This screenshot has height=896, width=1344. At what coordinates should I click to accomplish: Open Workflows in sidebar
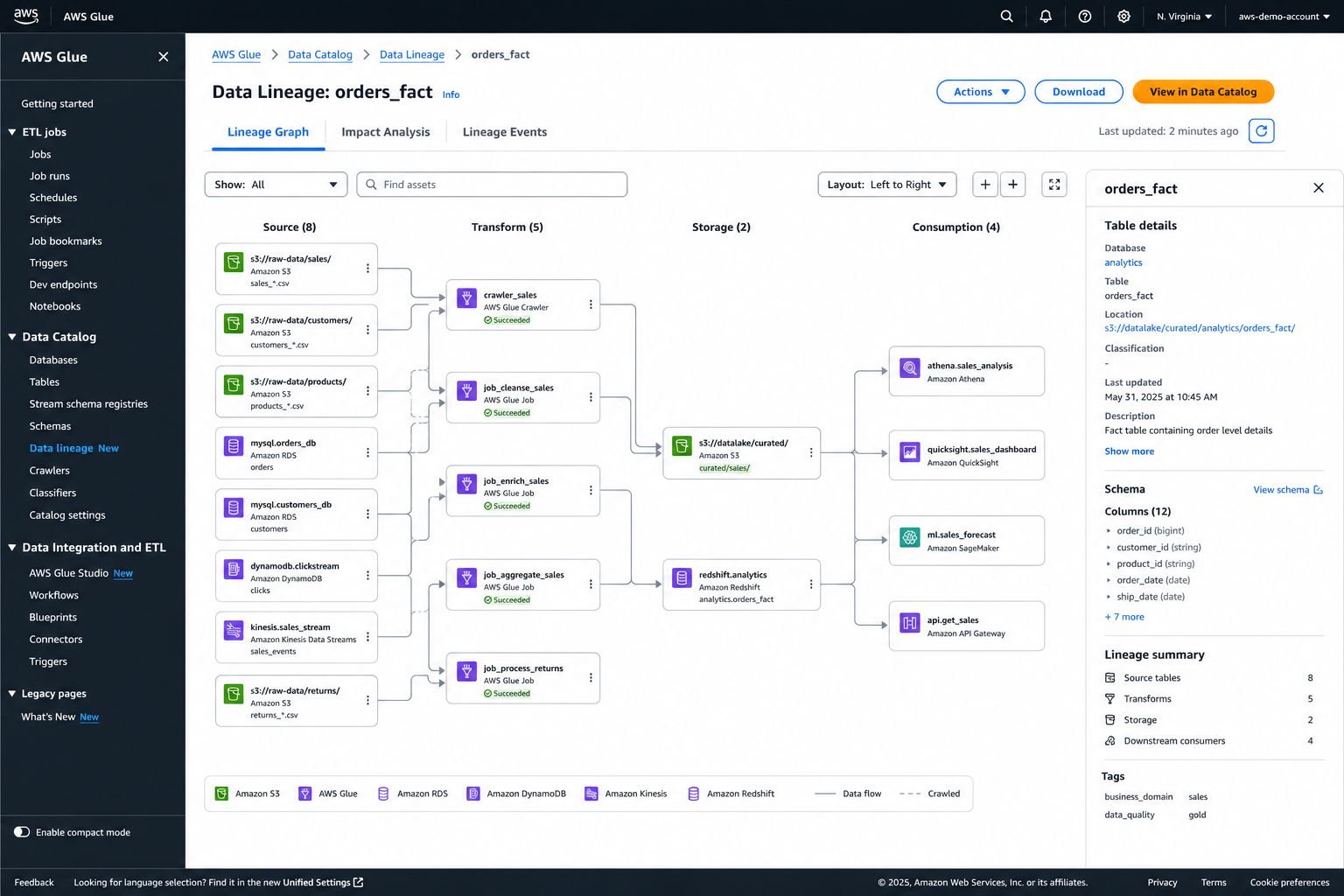click(x=54, y=595)
